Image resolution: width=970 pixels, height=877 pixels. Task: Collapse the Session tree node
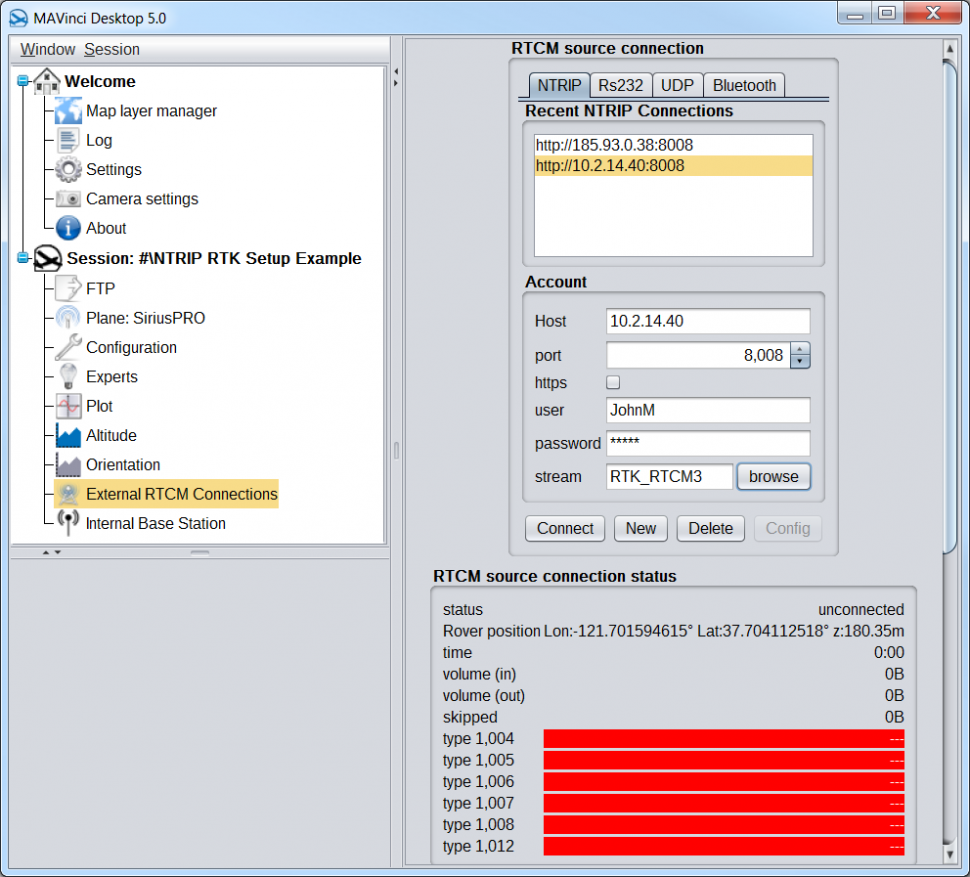pyautogui.click(x=23, y=258)
